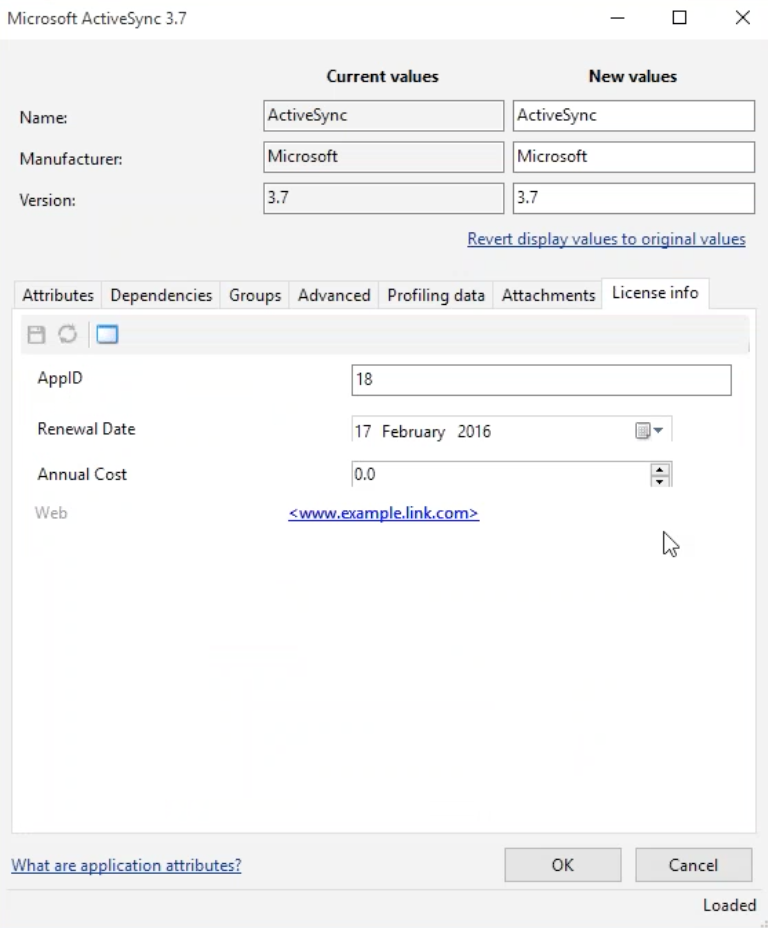Increase Annual Cost with up arrow
The image size is (768, 928).
[660, 469]
